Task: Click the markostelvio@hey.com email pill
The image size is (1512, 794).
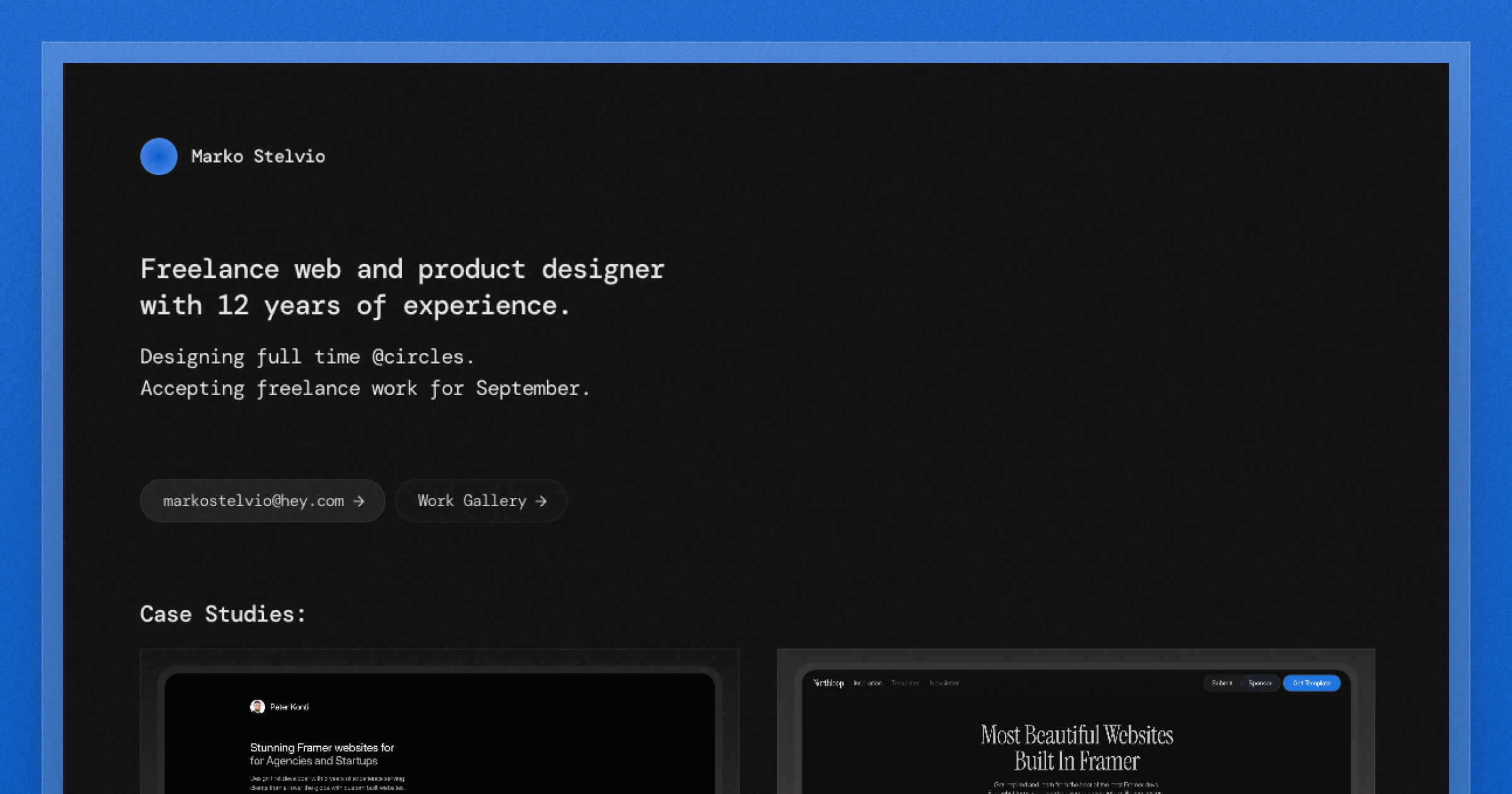Action: click(x=261, y=501)
